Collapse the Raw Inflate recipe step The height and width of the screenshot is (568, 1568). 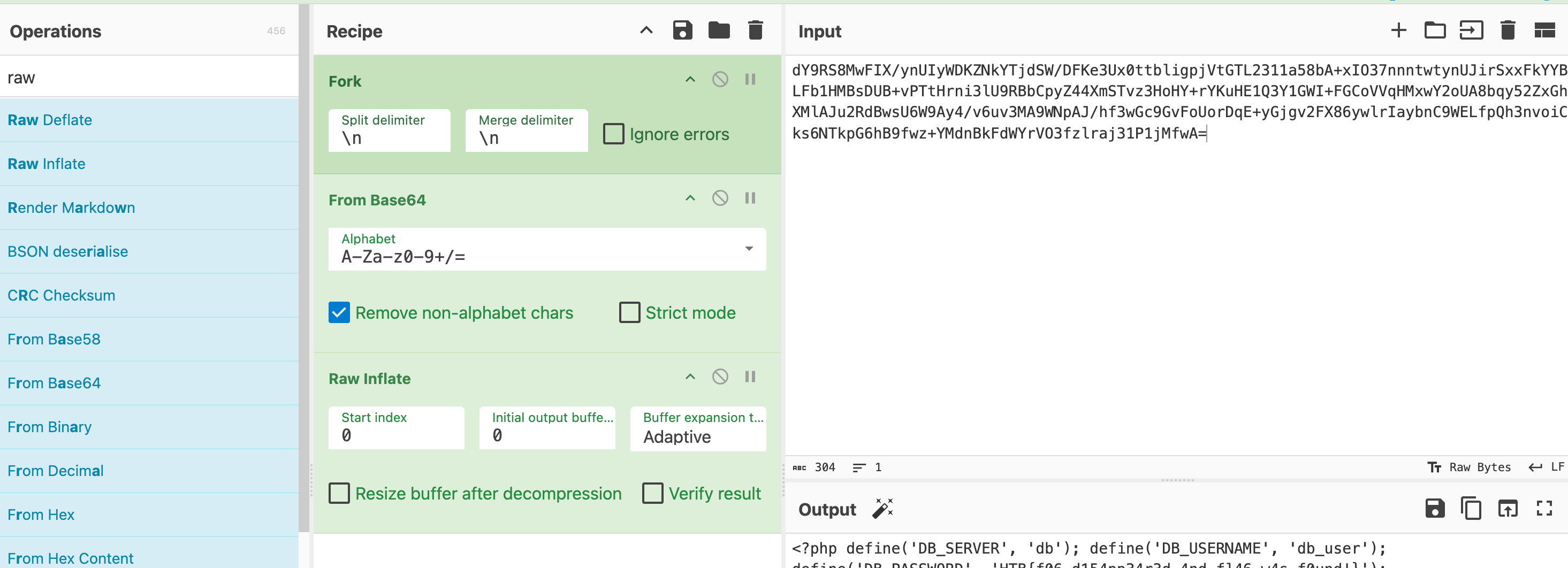click(690, 377)
